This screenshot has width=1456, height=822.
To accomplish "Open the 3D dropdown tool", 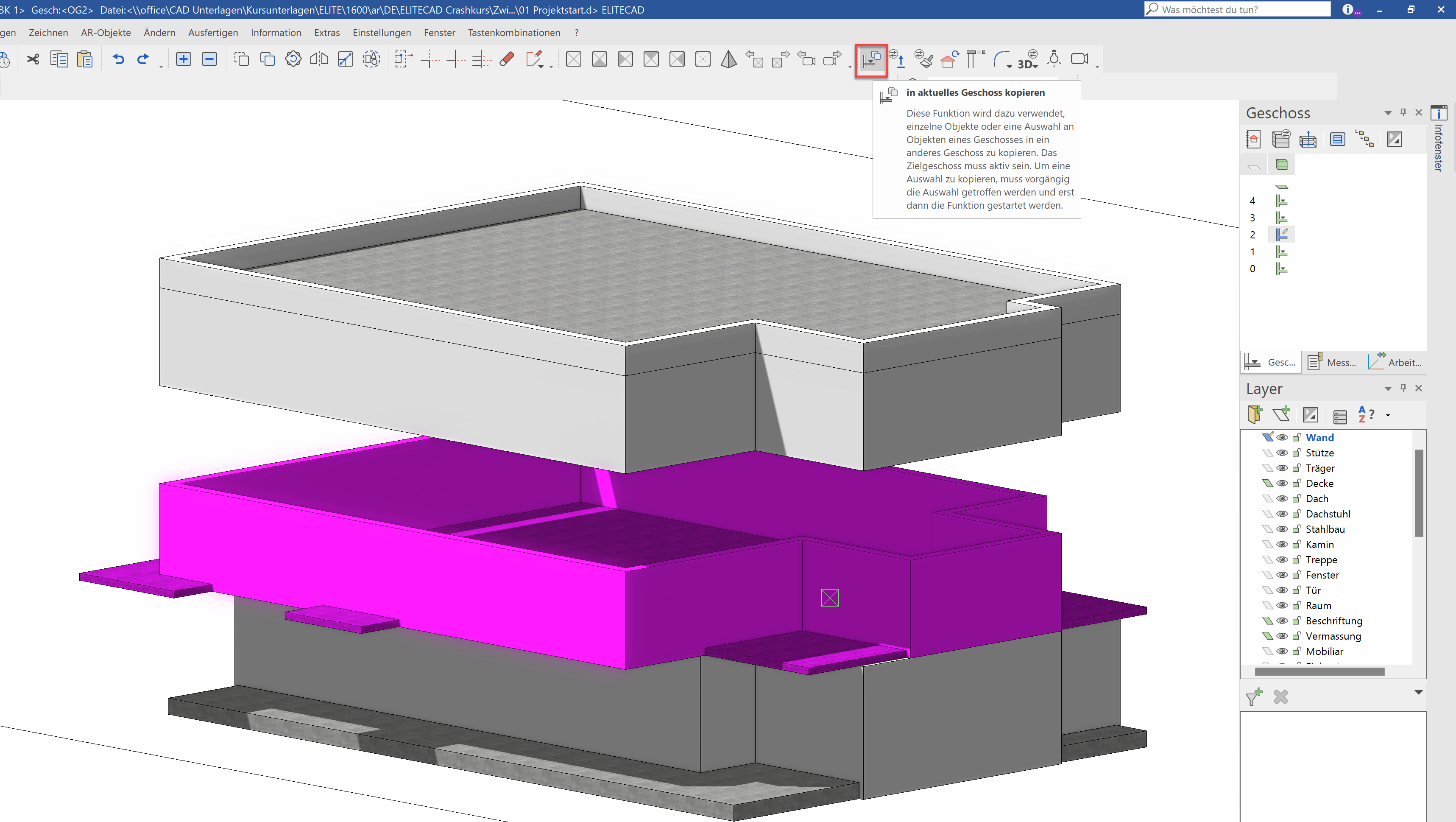I will (1028, 60).
